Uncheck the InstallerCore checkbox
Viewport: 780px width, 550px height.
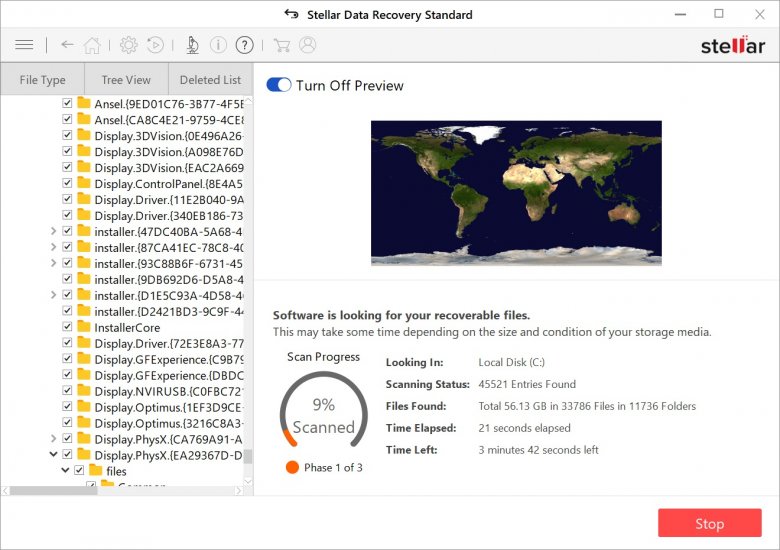click(67, 327)
